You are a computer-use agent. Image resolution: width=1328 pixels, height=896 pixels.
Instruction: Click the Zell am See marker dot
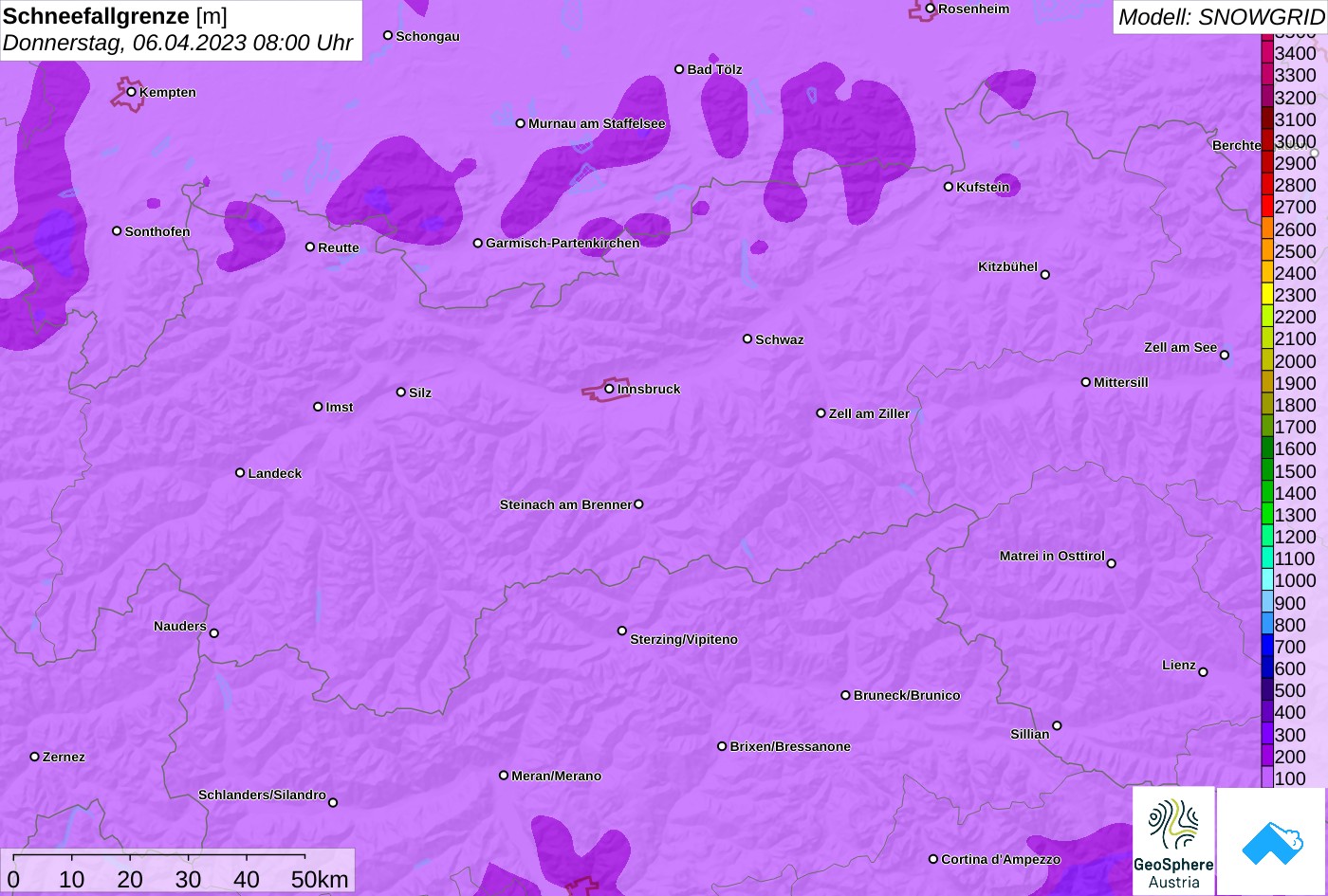[1225, 356]
